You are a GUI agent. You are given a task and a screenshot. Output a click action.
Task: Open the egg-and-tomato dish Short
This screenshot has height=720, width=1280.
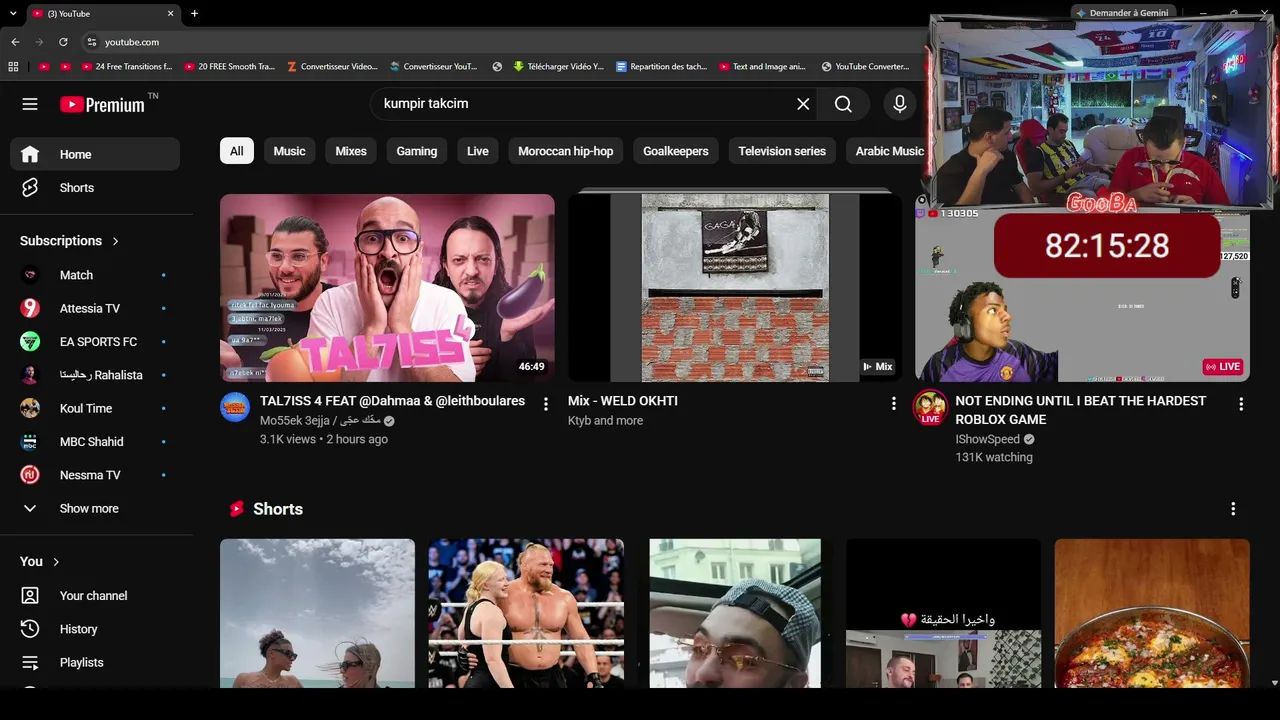pyautogui.click(x=1152, y=613)
